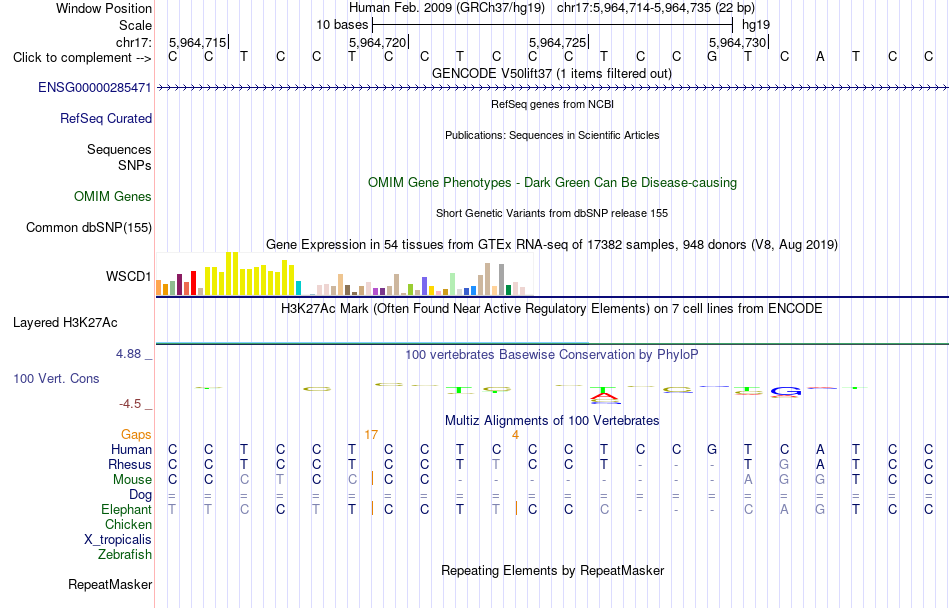
Task: Click the RefSeq genes from NCBI title
Action: click(x=553, y=104)
